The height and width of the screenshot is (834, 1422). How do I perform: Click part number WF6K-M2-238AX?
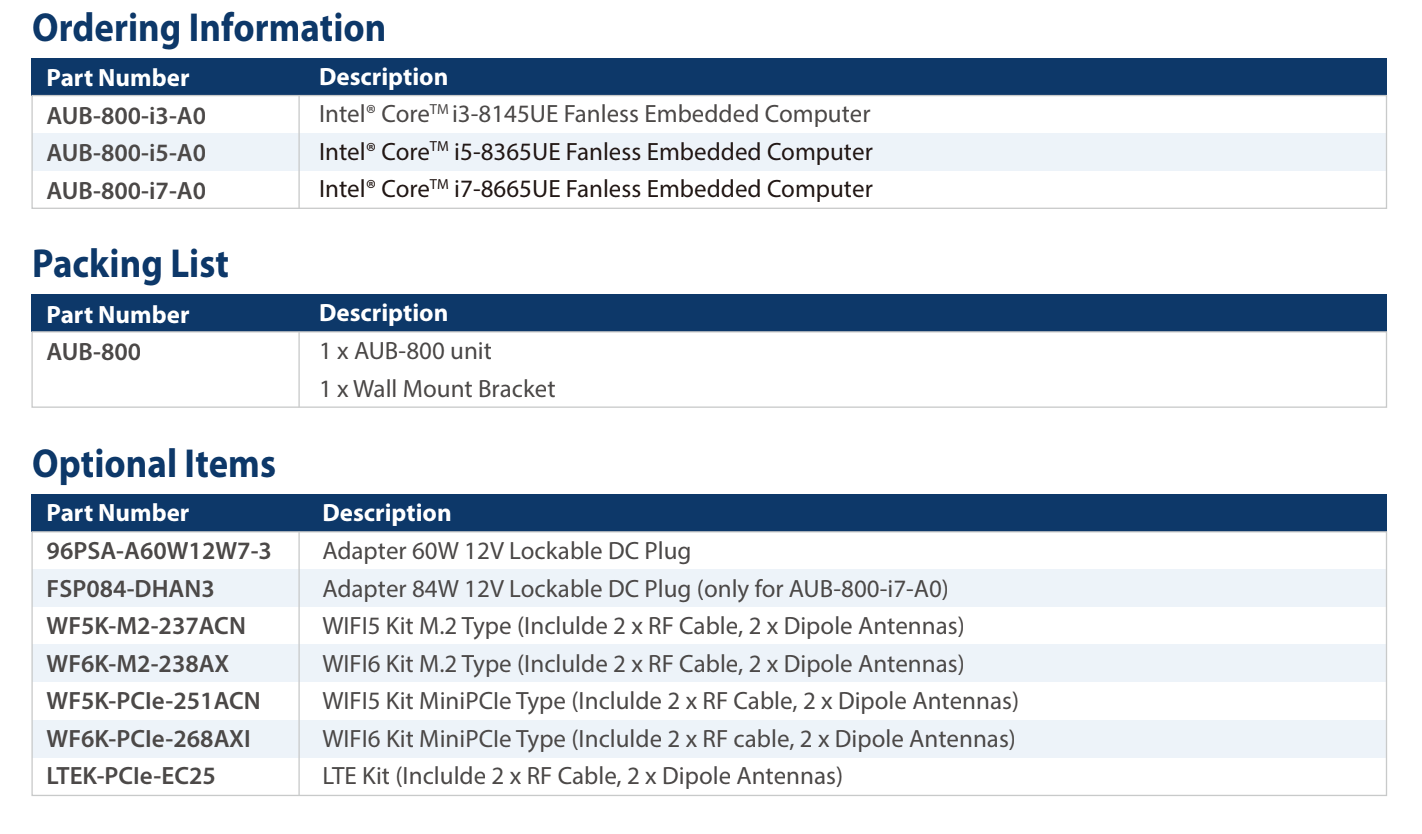click(139, 664)
